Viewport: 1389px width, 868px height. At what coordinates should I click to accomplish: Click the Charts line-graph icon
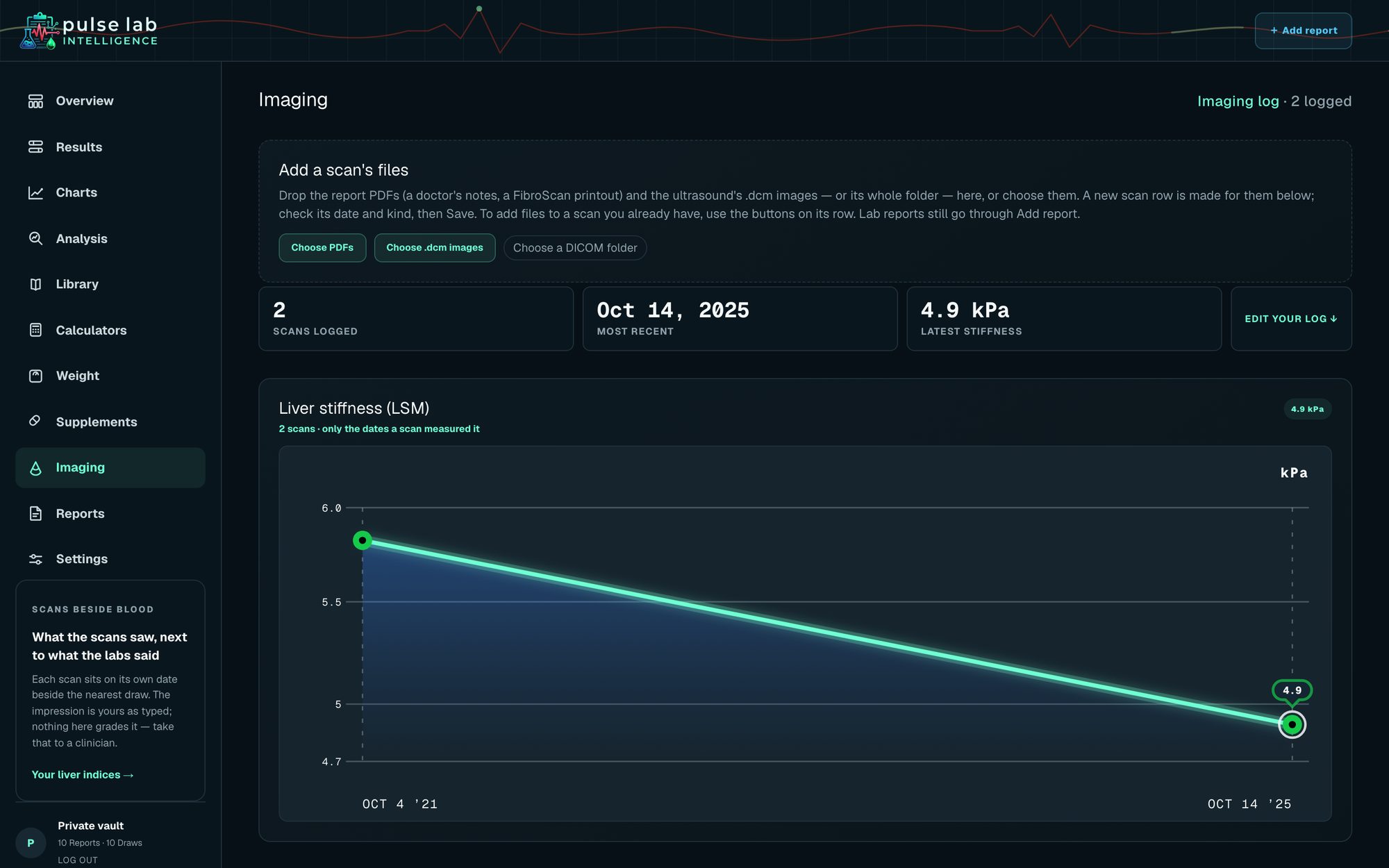point(35,193)
